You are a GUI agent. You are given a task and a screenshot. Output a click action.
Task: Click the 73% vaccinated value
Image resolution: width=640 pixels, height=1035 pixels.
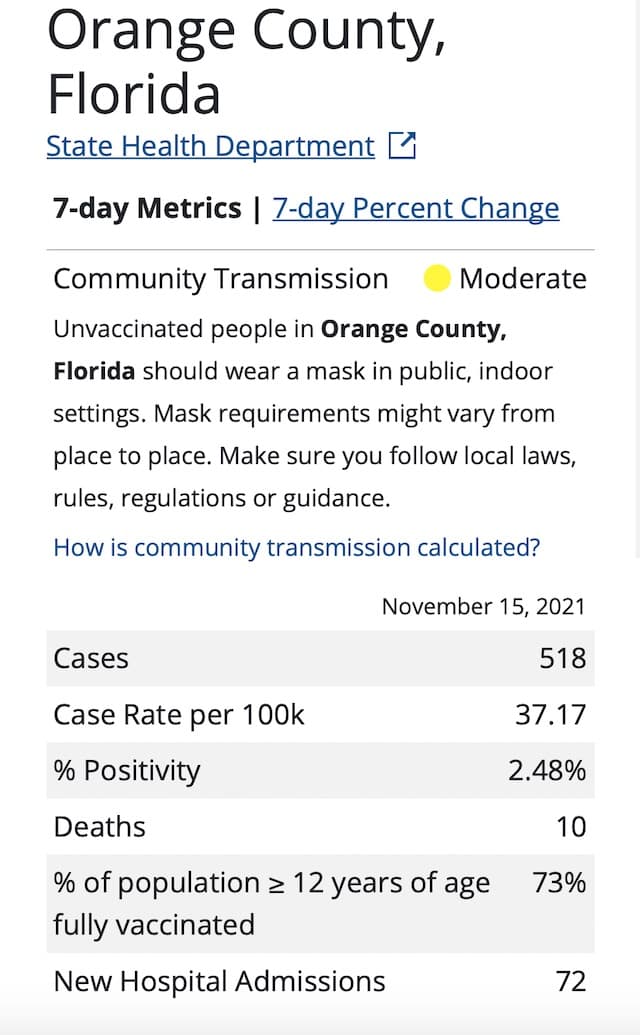pyautogui.click(x=560, y=883)
